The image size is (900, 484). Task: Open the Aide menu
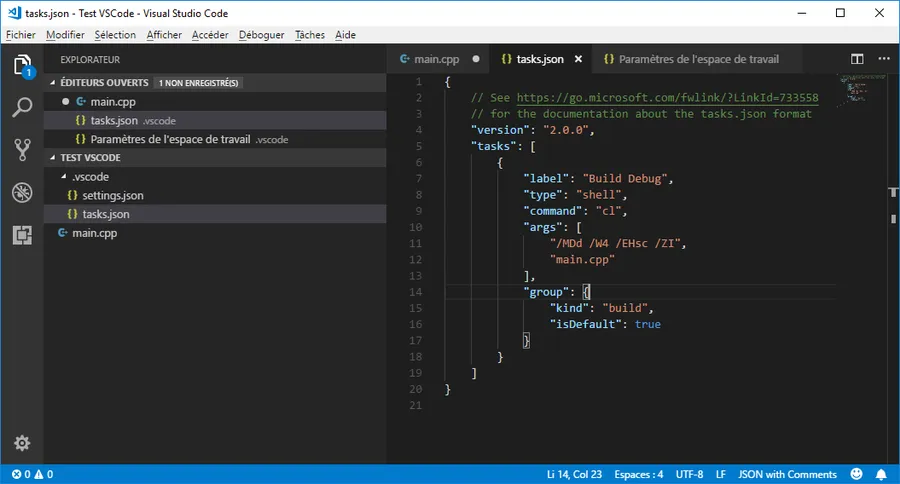coord(345,35)
